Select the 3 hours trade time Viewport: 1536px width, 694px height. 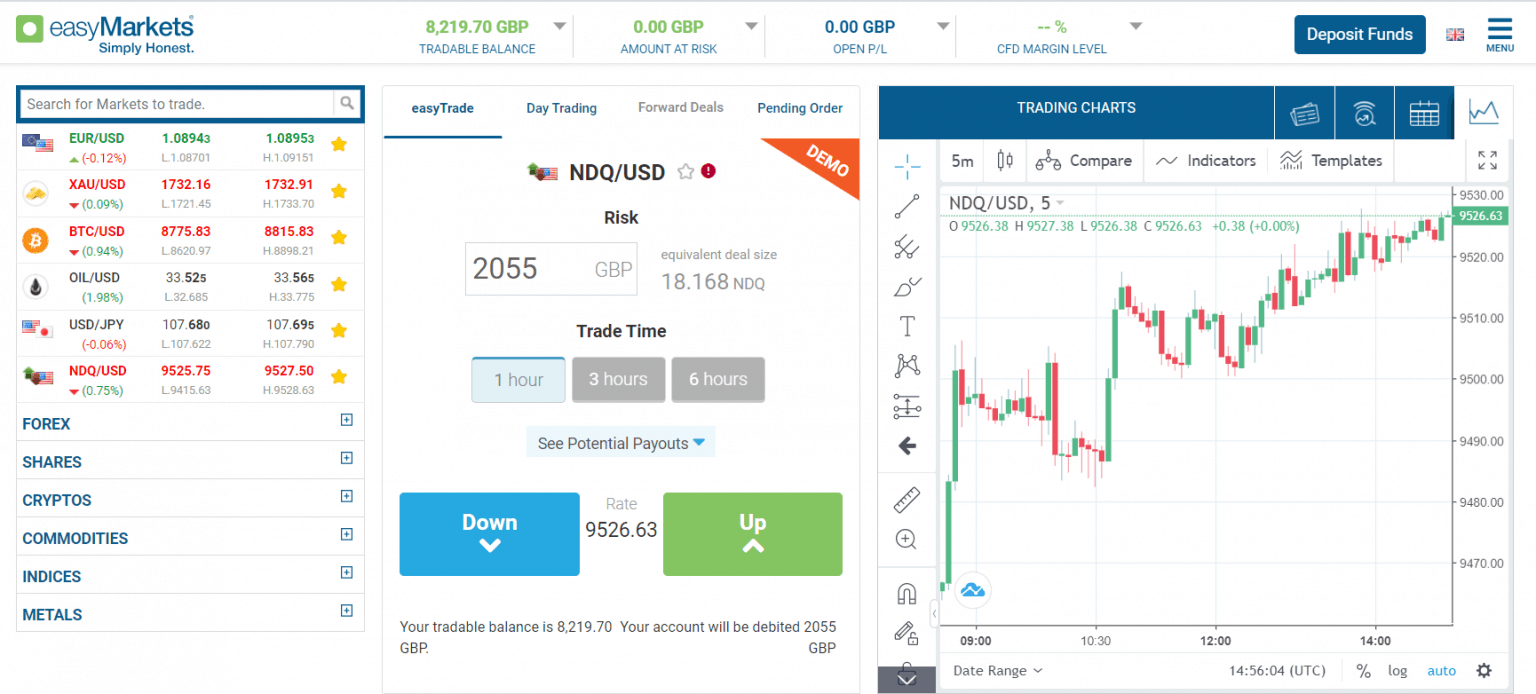pyautogui.click(x=618, y=379)
